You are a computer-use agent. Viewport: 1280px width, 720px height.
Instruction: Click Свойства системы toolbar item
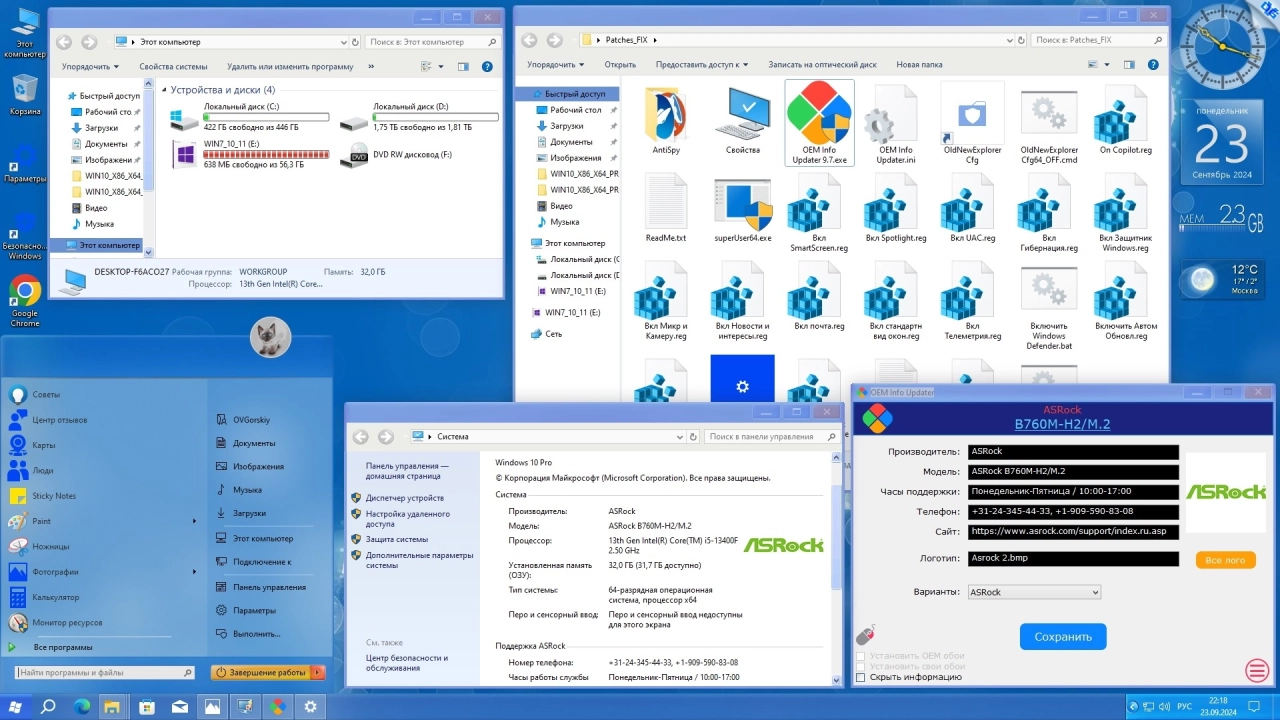173,66
